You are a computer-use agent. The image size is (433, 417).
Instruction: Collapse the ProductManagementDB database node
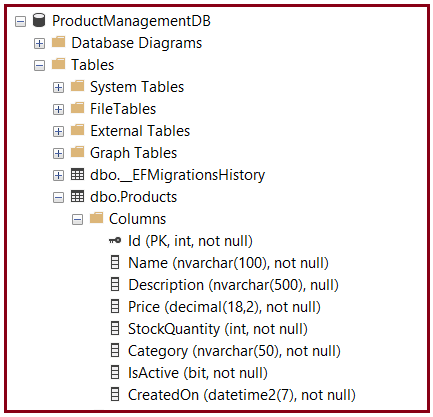pyautogui.click(x=20, y=22)
